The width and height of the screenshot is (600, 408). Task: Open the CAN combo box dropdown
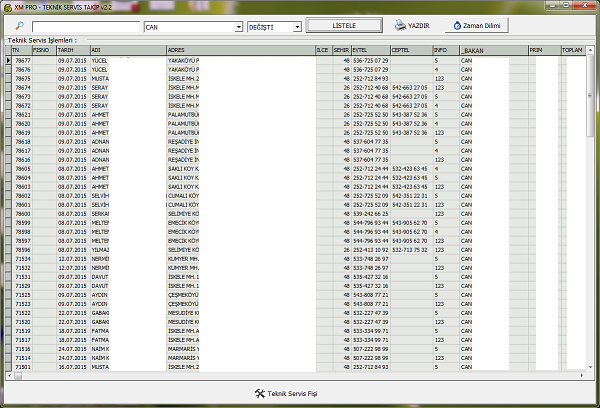[x=238, y=26]
